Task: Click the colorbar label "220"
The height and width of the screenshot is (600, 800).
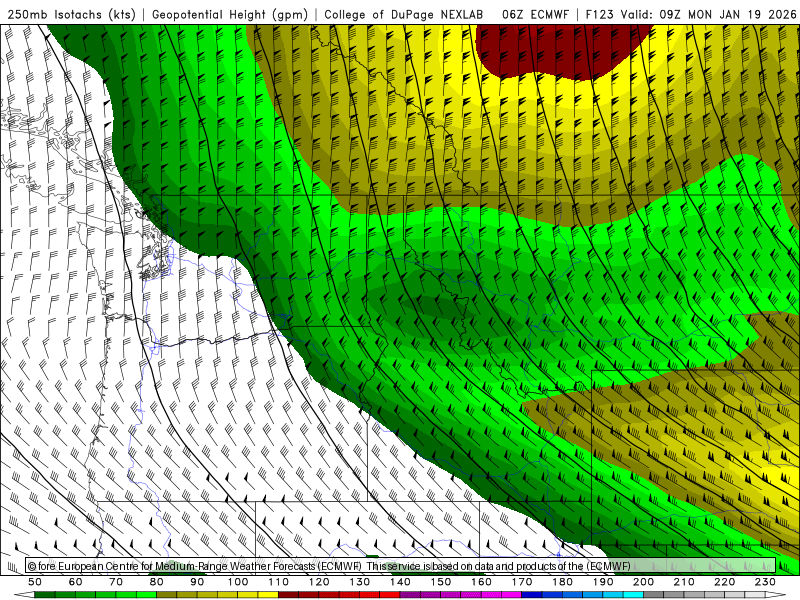Action: pos(724,582)
